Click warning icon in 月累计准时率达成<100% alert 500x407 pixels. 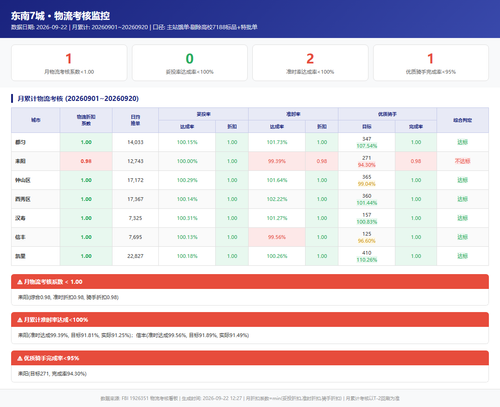pyautogui.click(x=20, y=320)
